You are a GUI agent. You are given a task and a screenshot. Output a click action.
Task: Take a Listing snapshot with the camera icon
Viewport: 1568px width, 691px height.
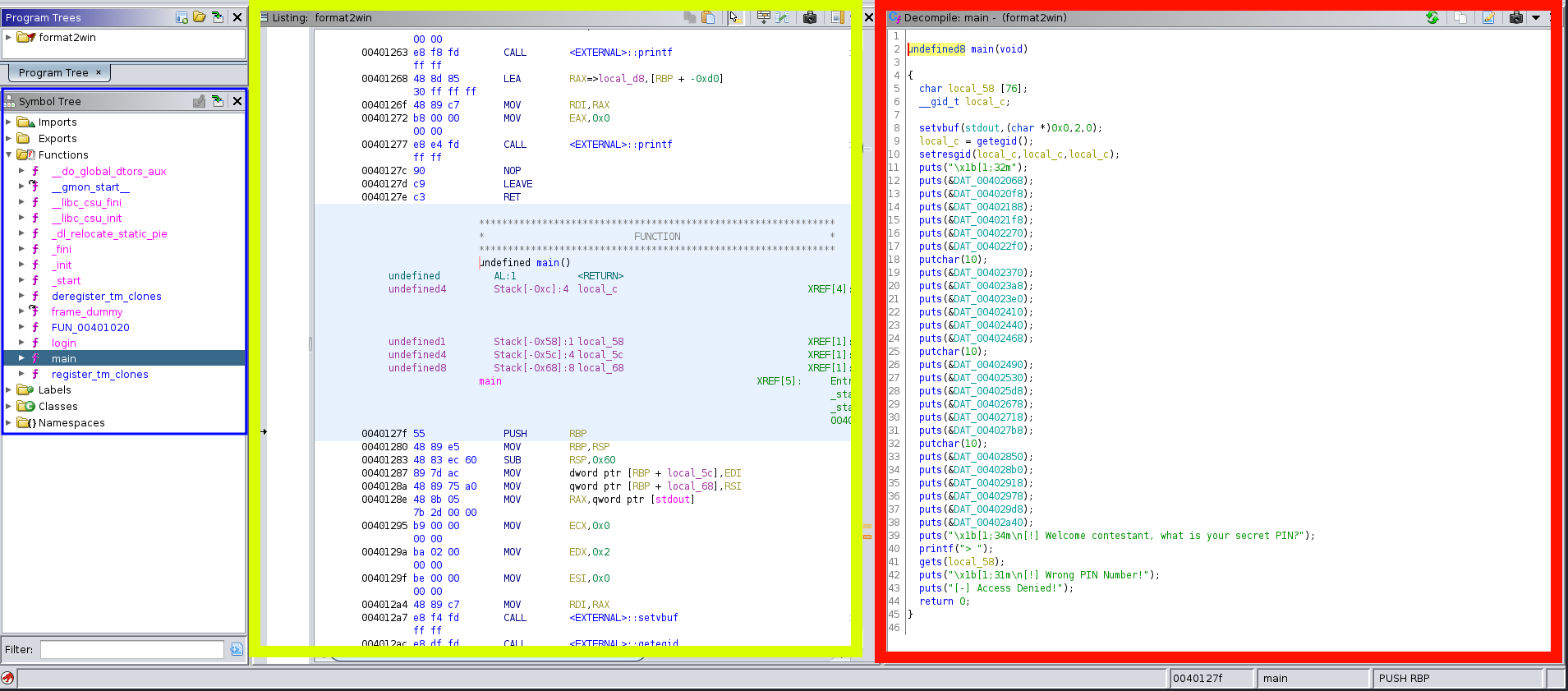pos(810,17)
